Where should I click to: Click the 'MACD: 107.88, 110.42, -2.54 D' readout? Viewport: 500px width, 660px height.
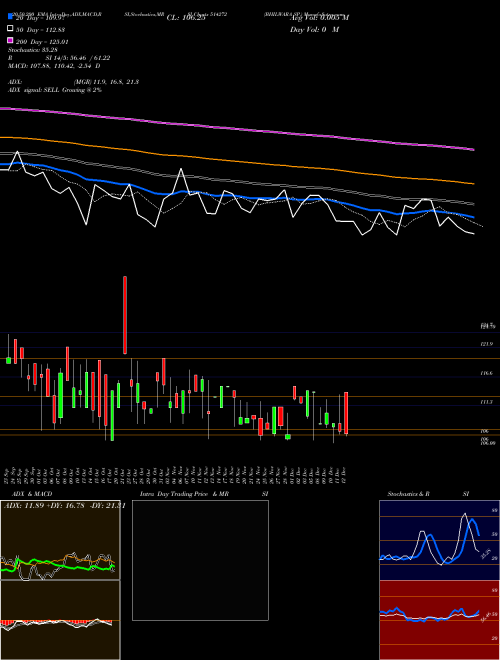coord(54,66)
